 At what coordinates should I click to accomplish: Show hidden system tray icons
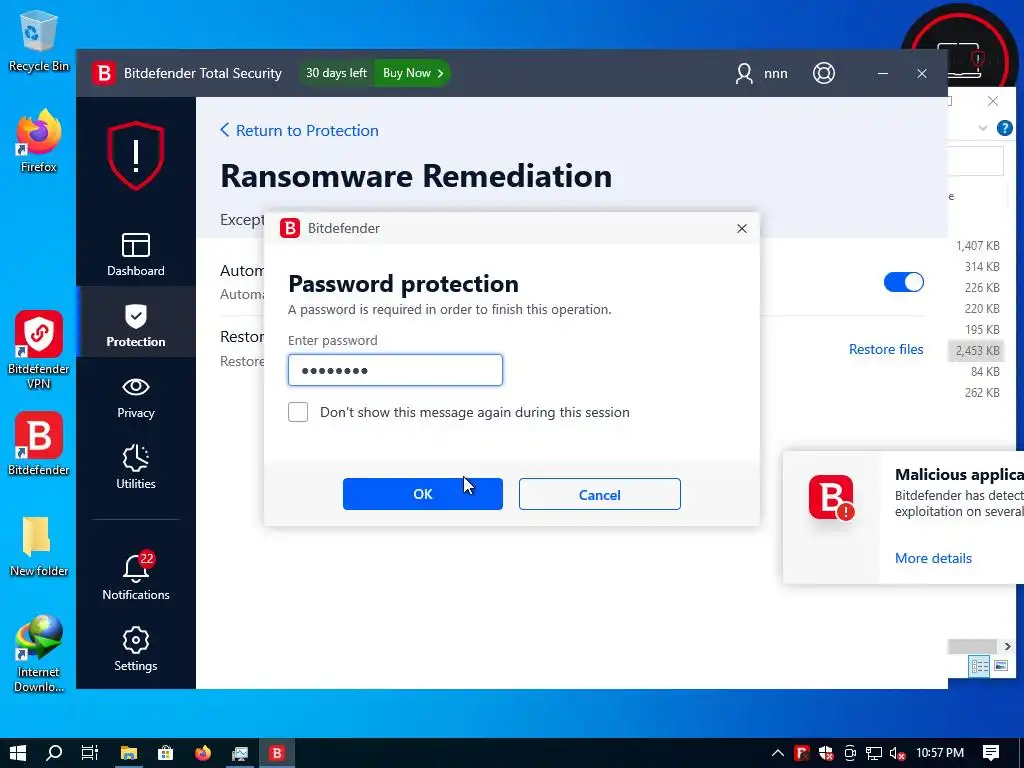(x=777, y=753)
